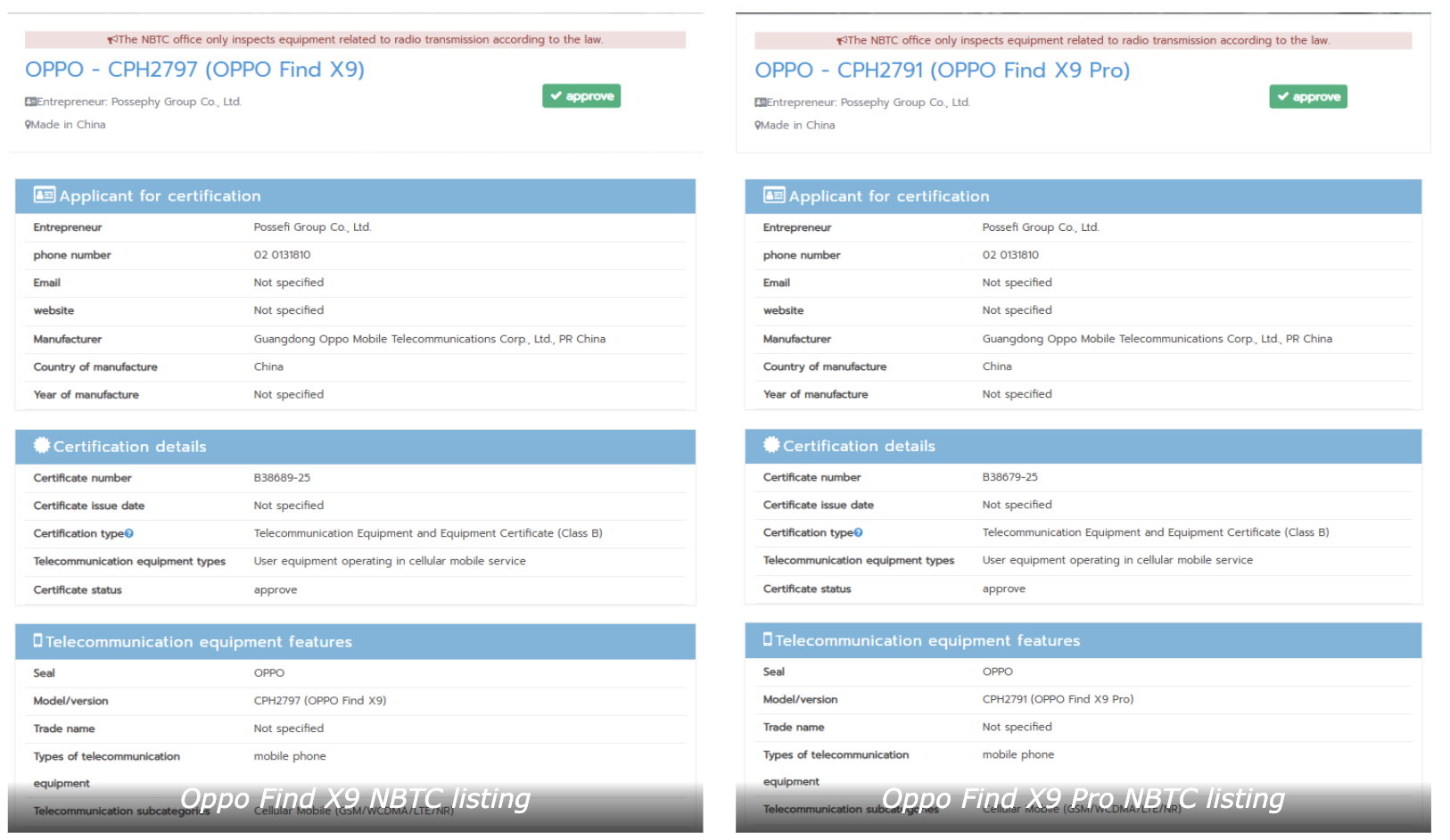Click certificate number B38679-25
This screenshot has height=840, width=1450.
(1009, 477)
